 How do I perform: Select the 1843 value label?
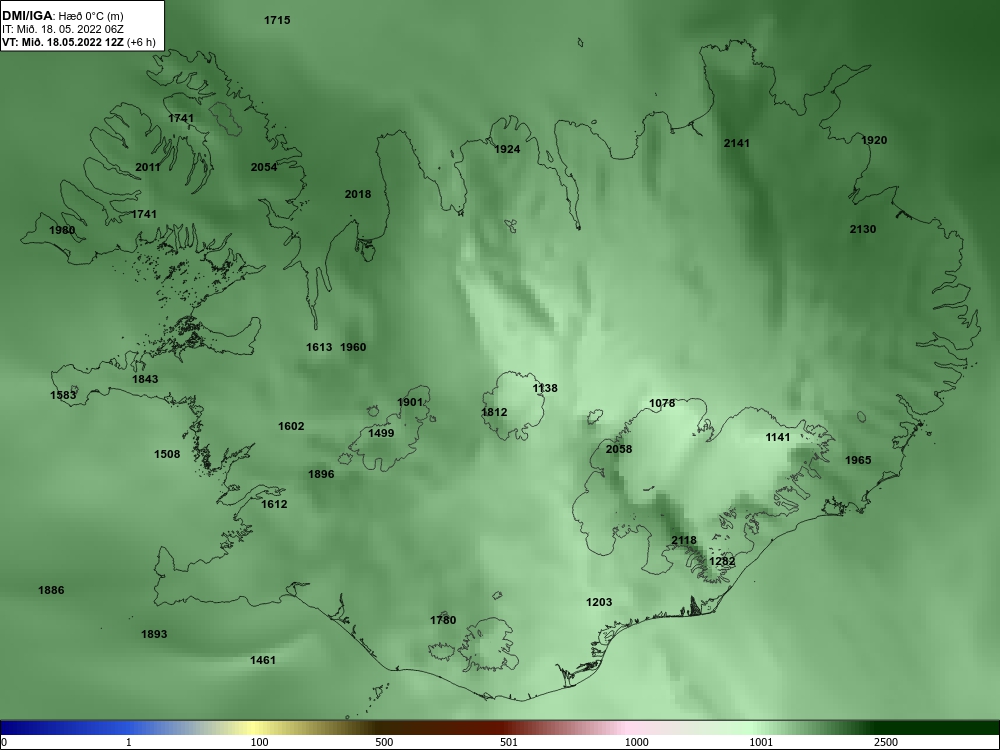[x=145, y=379]
